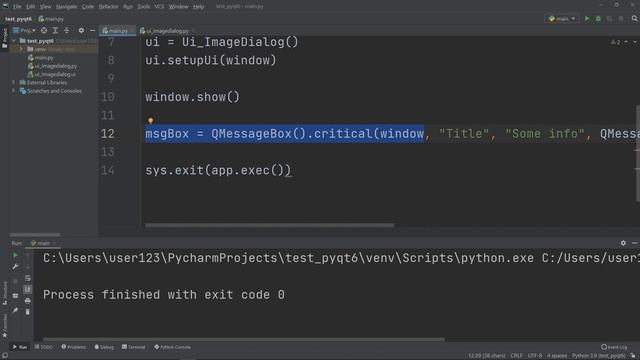Open Project panel settings gear

81,31
